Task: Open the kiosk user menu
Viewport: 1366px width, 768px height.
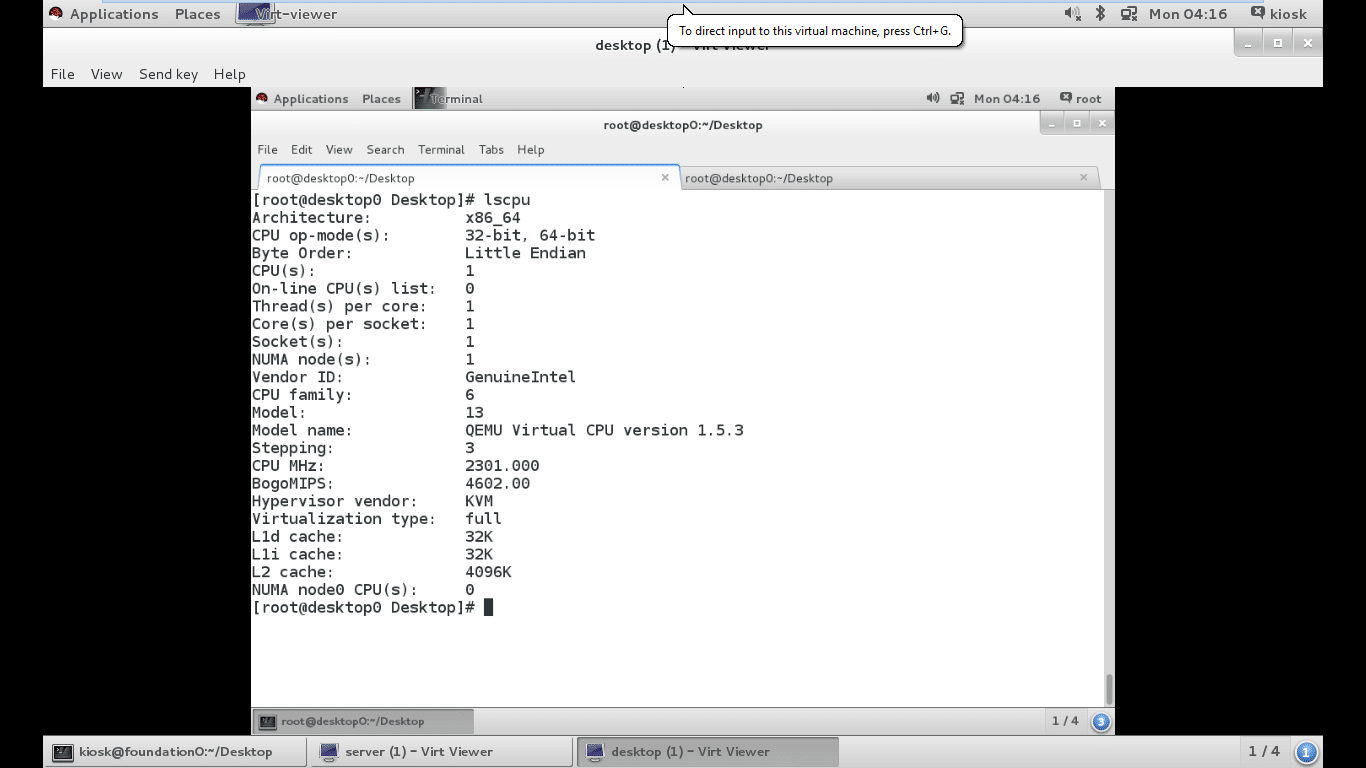Action: tap(1278, 14)
